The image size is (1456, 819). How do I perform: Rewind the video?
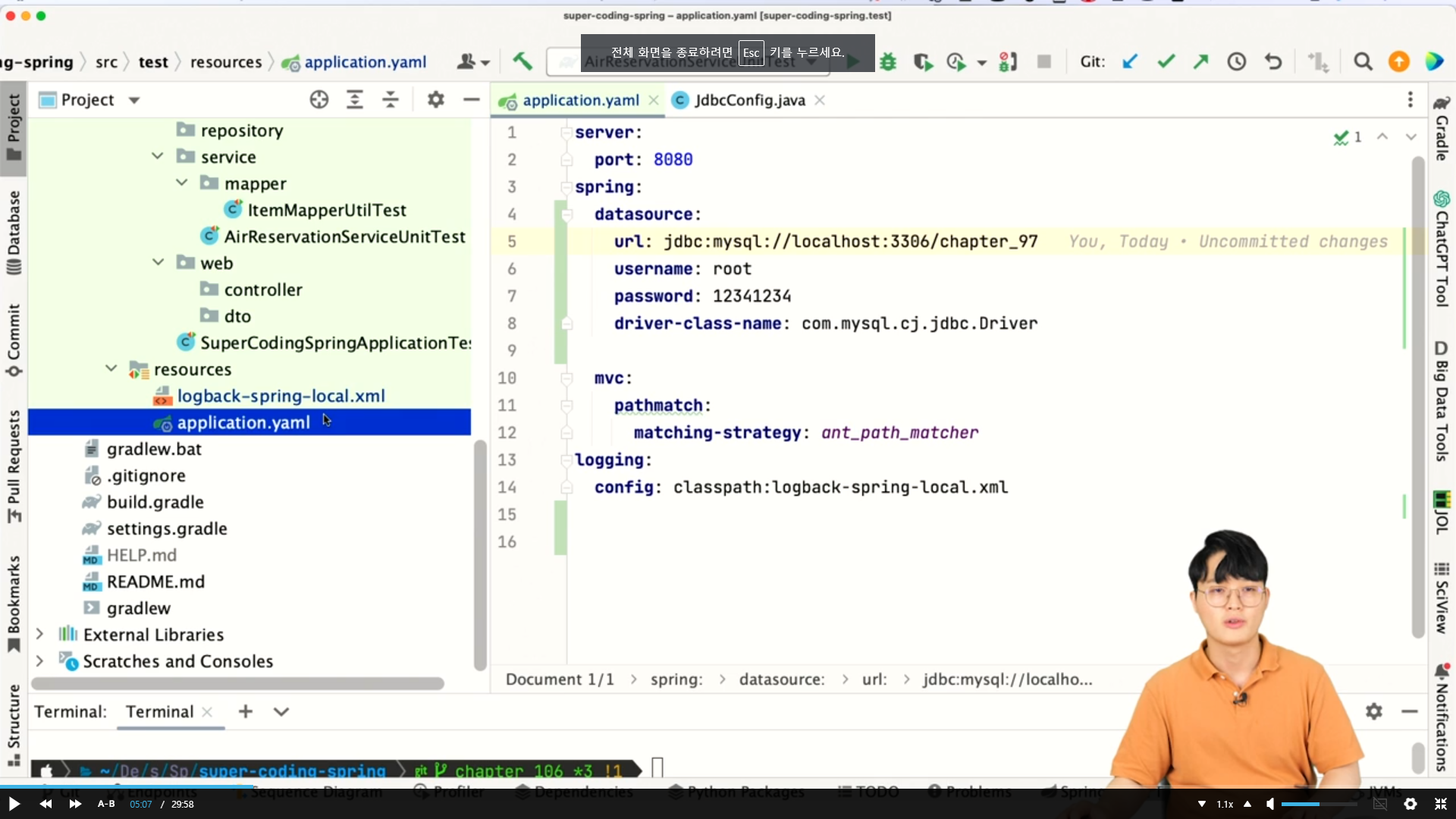click(45, 804)
